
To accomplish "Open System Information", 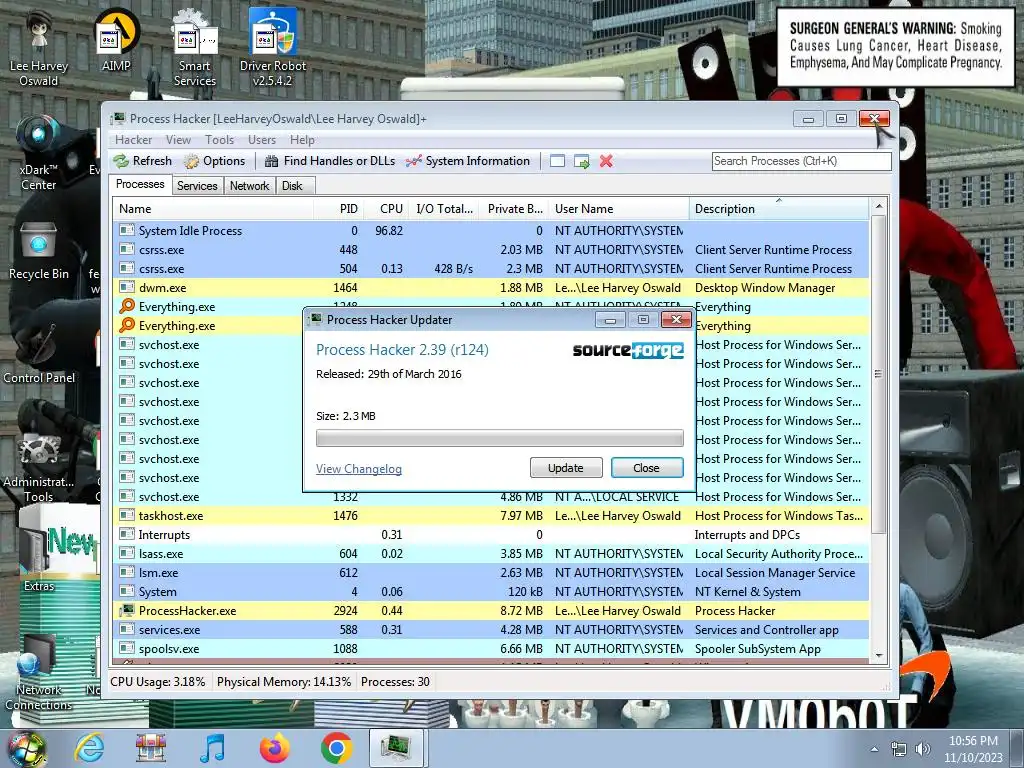I will 468,161.
